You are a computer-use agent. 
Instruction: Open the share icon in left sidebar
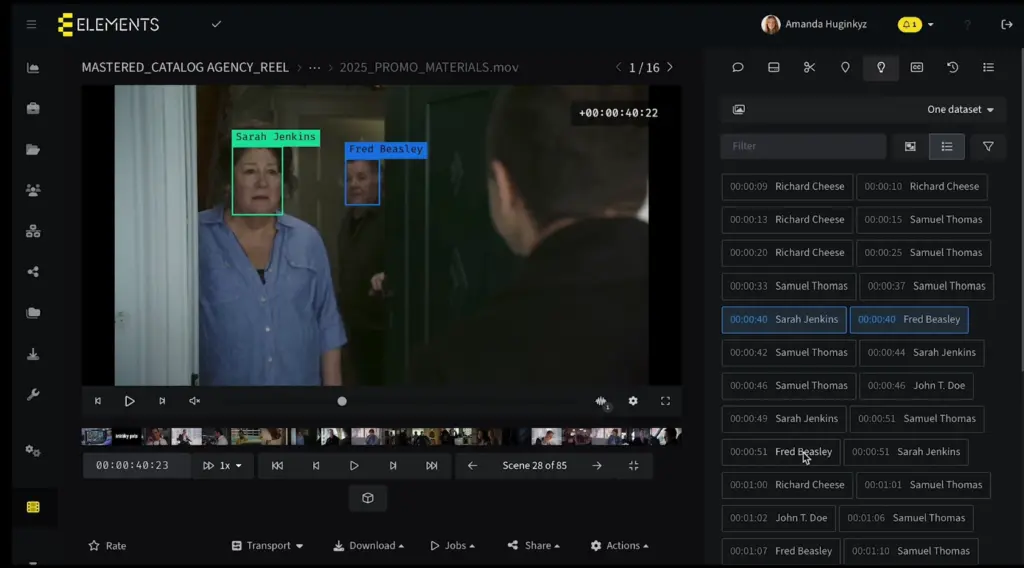pyautogui.click(x=33, y=271)
